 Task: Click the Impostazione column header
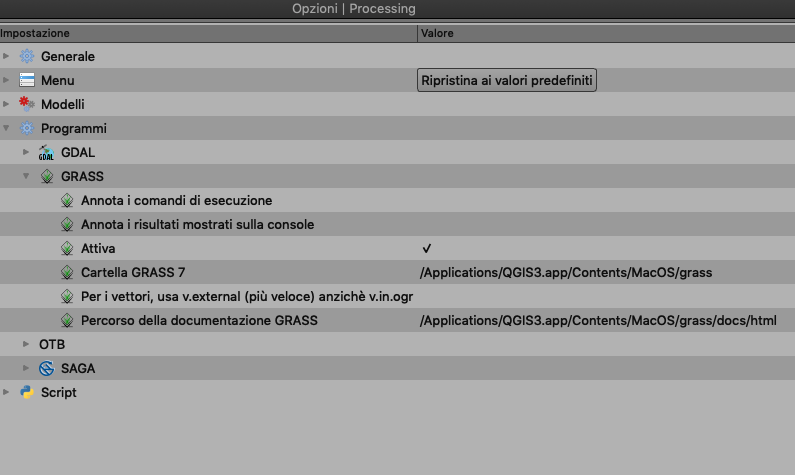(208, 33)
